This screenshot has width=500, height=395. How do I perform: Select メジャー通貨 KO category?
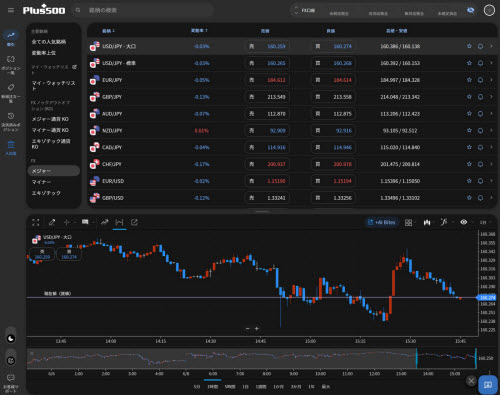coord(50,119)
